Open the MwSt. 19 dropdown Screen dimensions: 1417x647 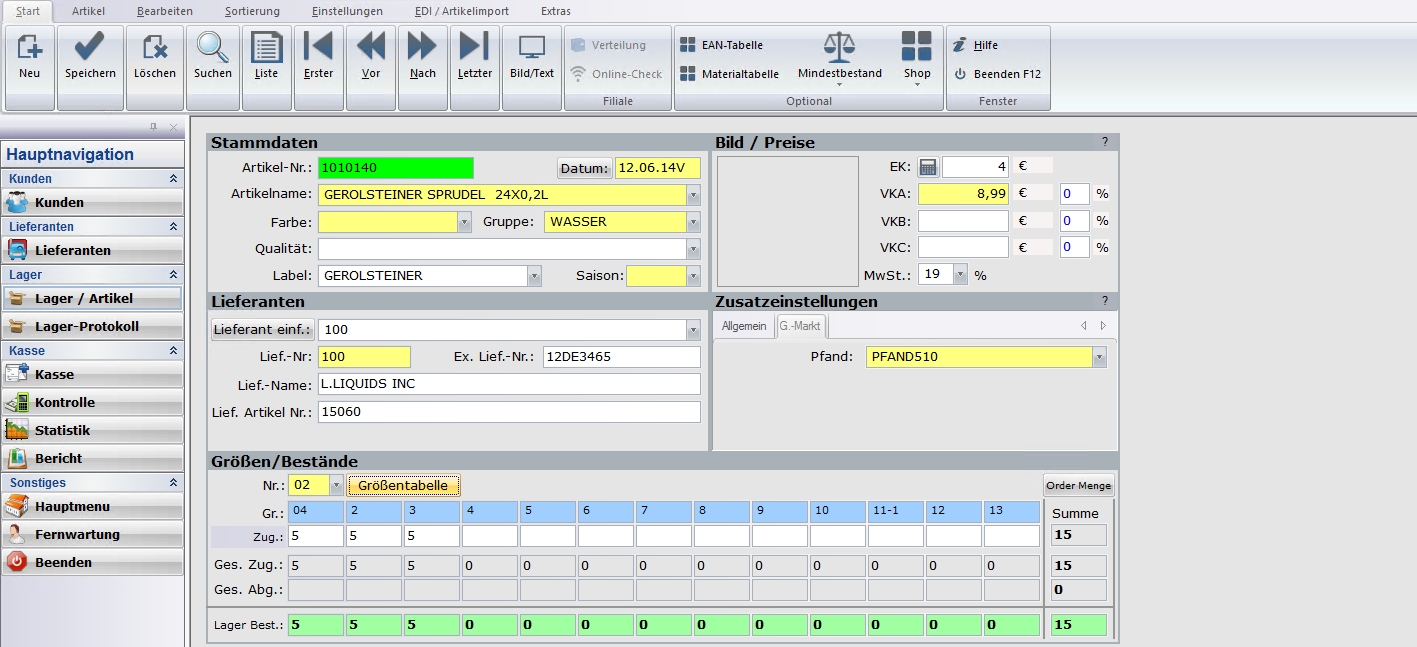961,274
